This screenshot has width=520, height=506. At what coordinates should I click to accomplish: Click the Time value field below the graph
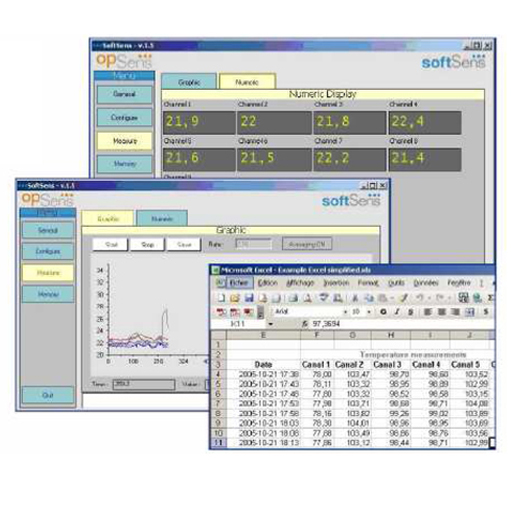[x=144, y=384]
